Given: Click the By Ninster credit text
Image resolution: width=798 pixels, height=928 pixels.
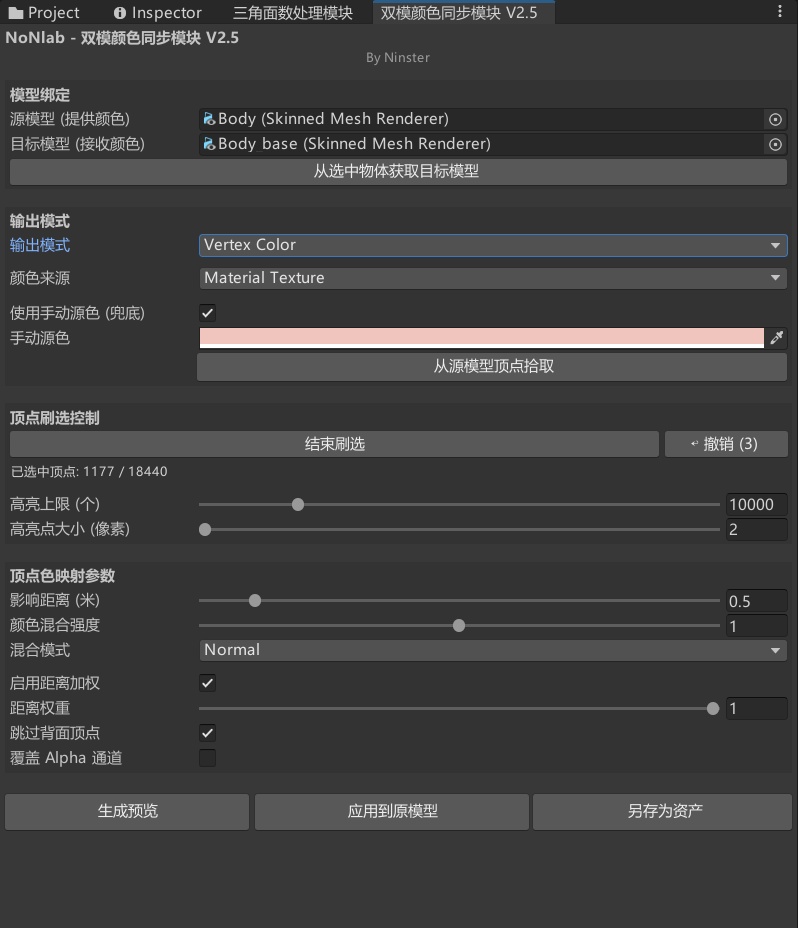Looking at the screenshot, I should (398, 57).
